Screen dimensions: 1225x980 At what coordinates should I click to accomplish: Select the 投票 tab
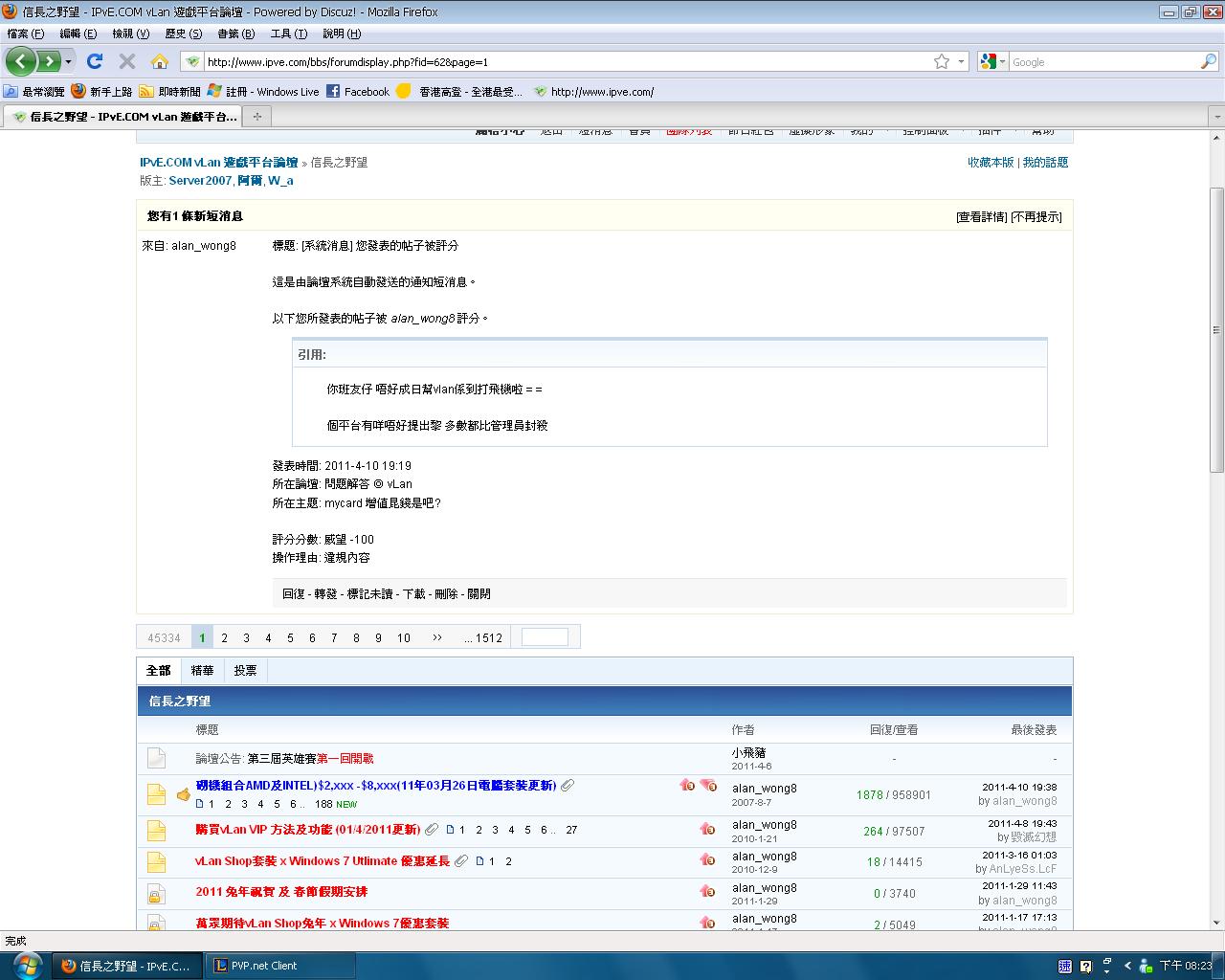pos(245,671)
